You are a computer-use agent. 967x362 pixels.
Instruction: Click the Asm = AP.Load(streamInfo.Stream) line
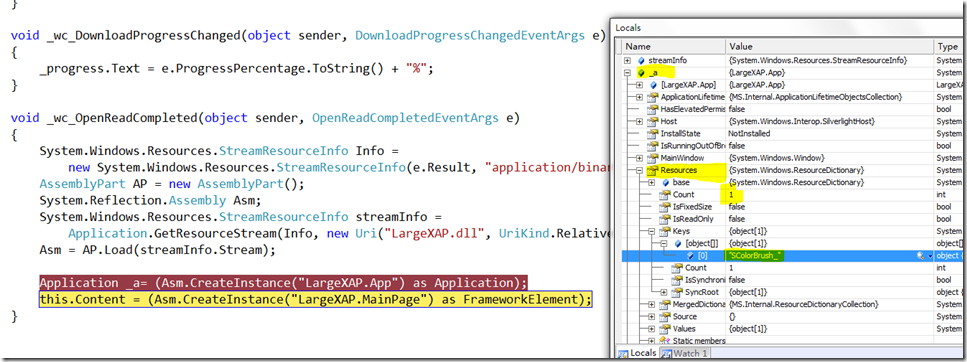pyautogui.click(x=157, y=250)
